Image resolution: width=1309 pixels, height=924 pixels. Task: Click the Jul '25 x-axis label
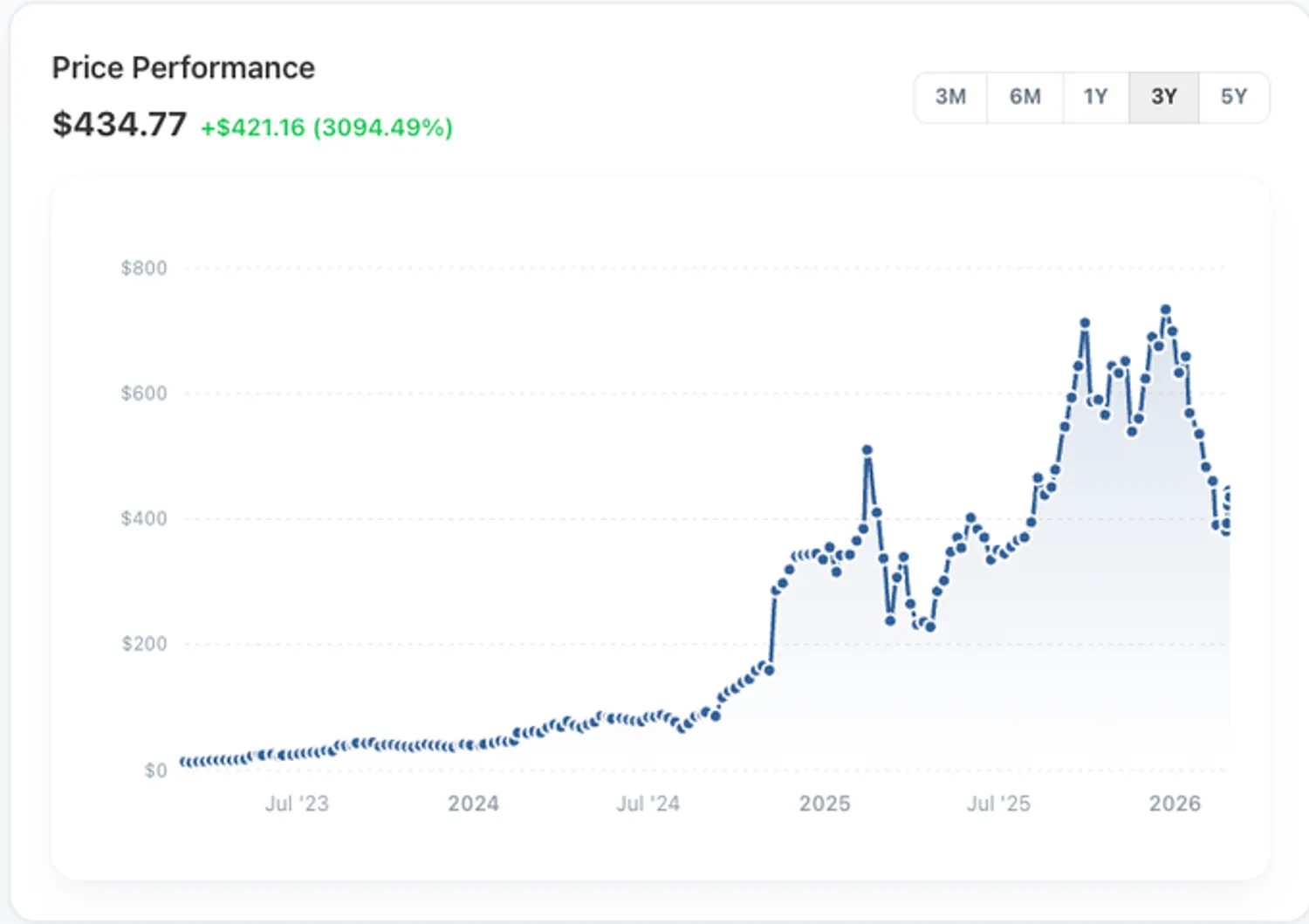[998, 804]
